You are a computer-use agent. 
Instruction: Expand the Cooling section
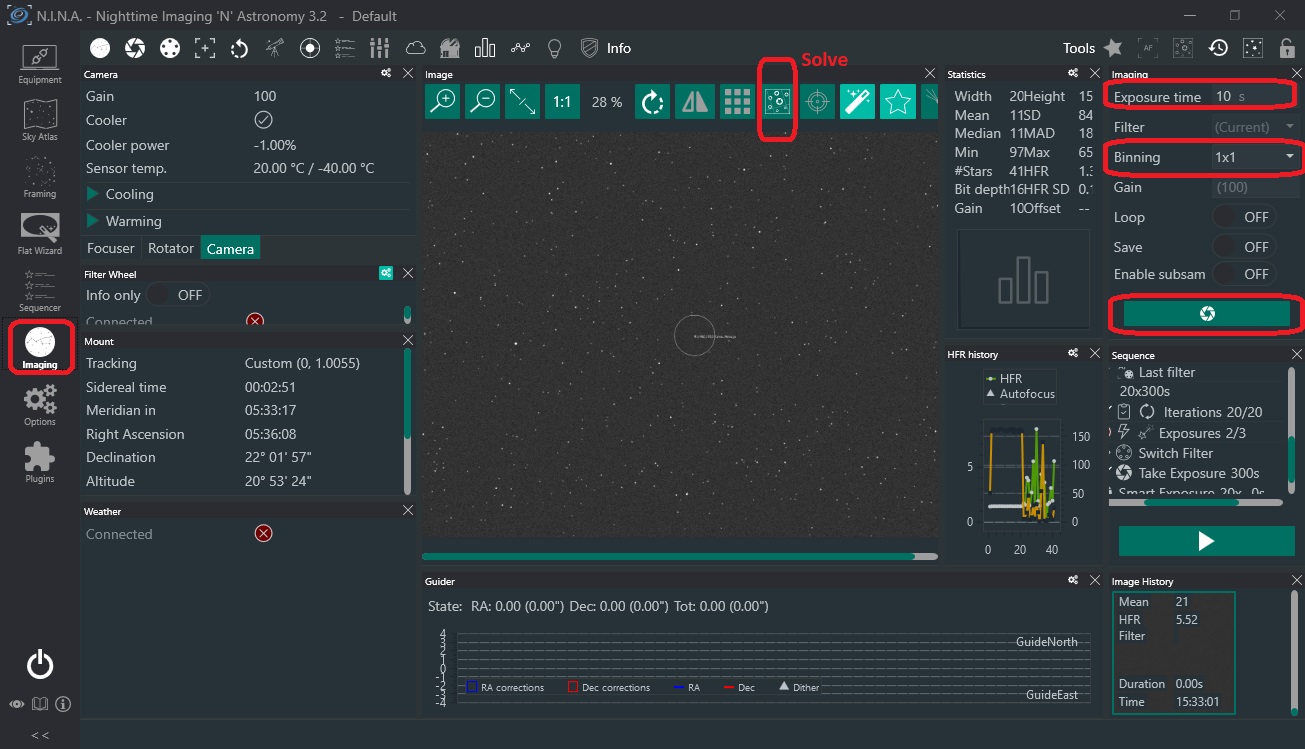(129, 194)
